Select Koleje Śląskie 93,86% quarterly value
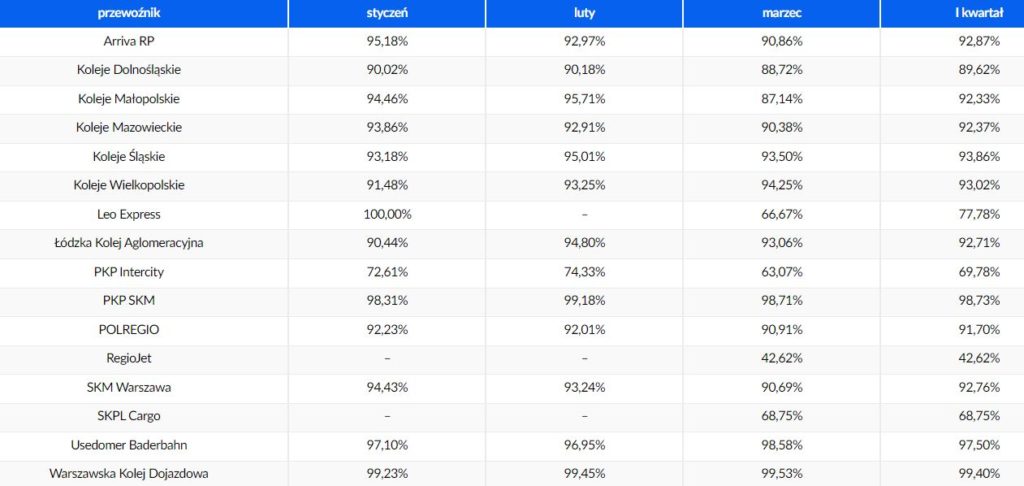 [x=980, y=157]
